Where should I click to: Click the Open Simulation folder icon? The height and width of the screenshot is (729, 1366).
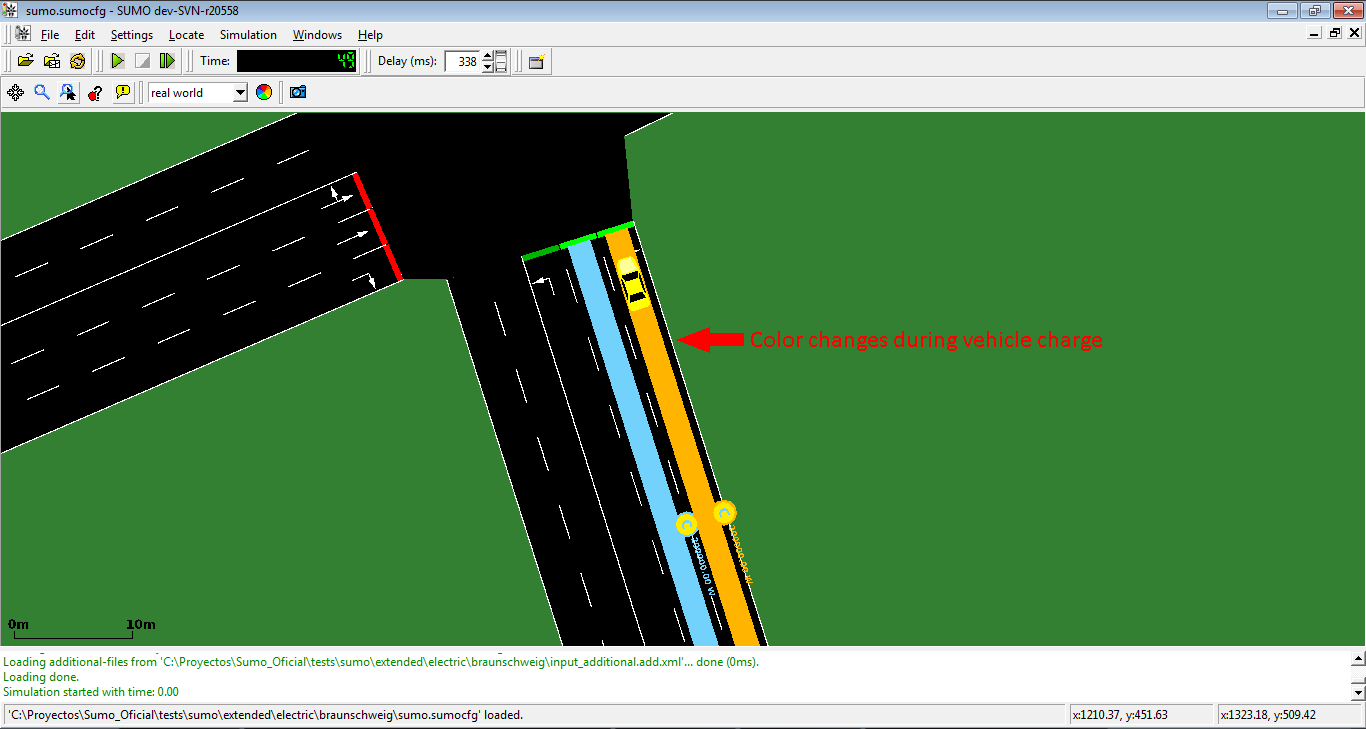[x=26, y=61]
